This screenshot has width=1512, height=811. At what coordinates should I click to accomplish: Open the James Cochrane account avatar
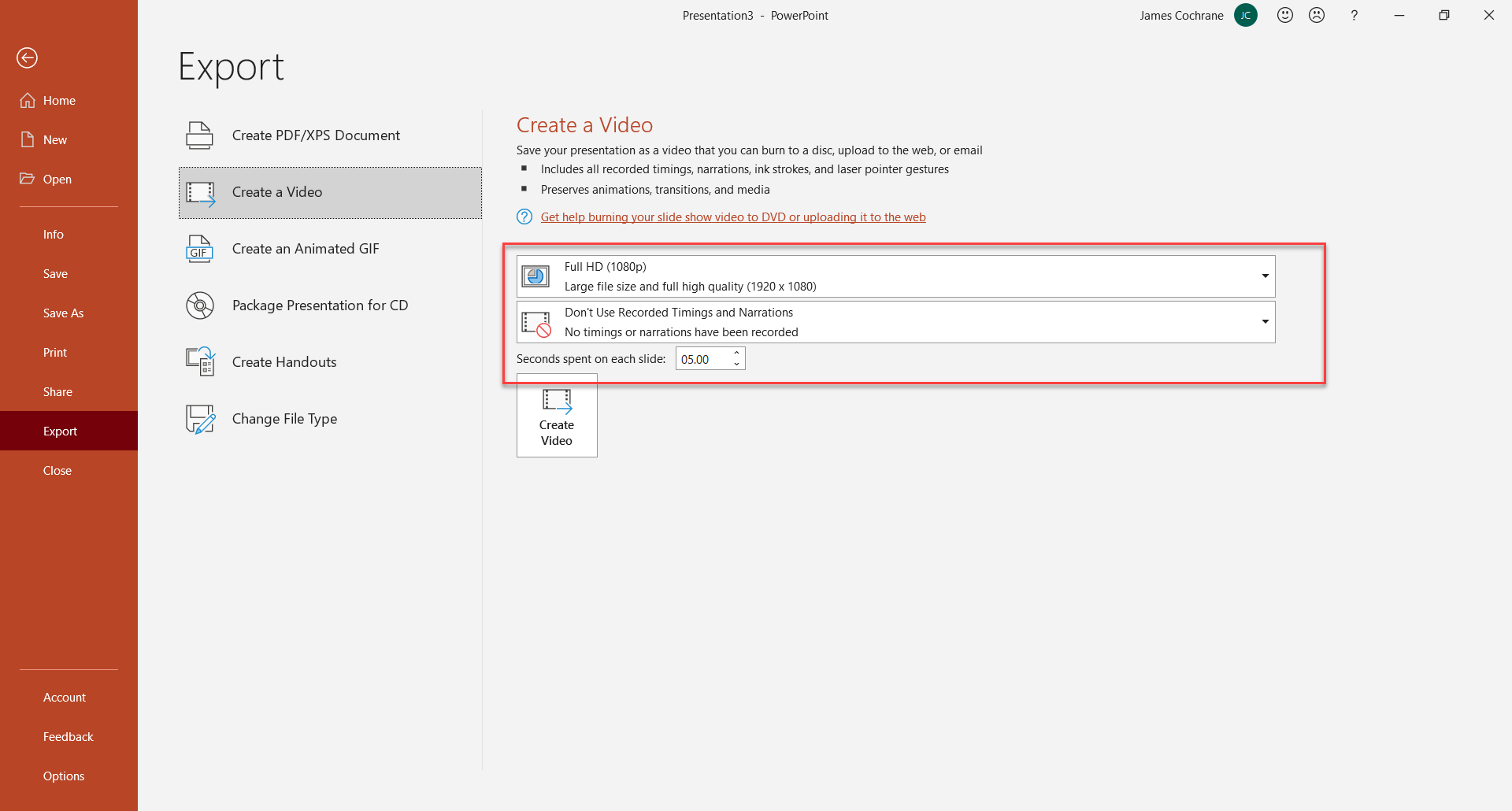(x=1246, y=15)
